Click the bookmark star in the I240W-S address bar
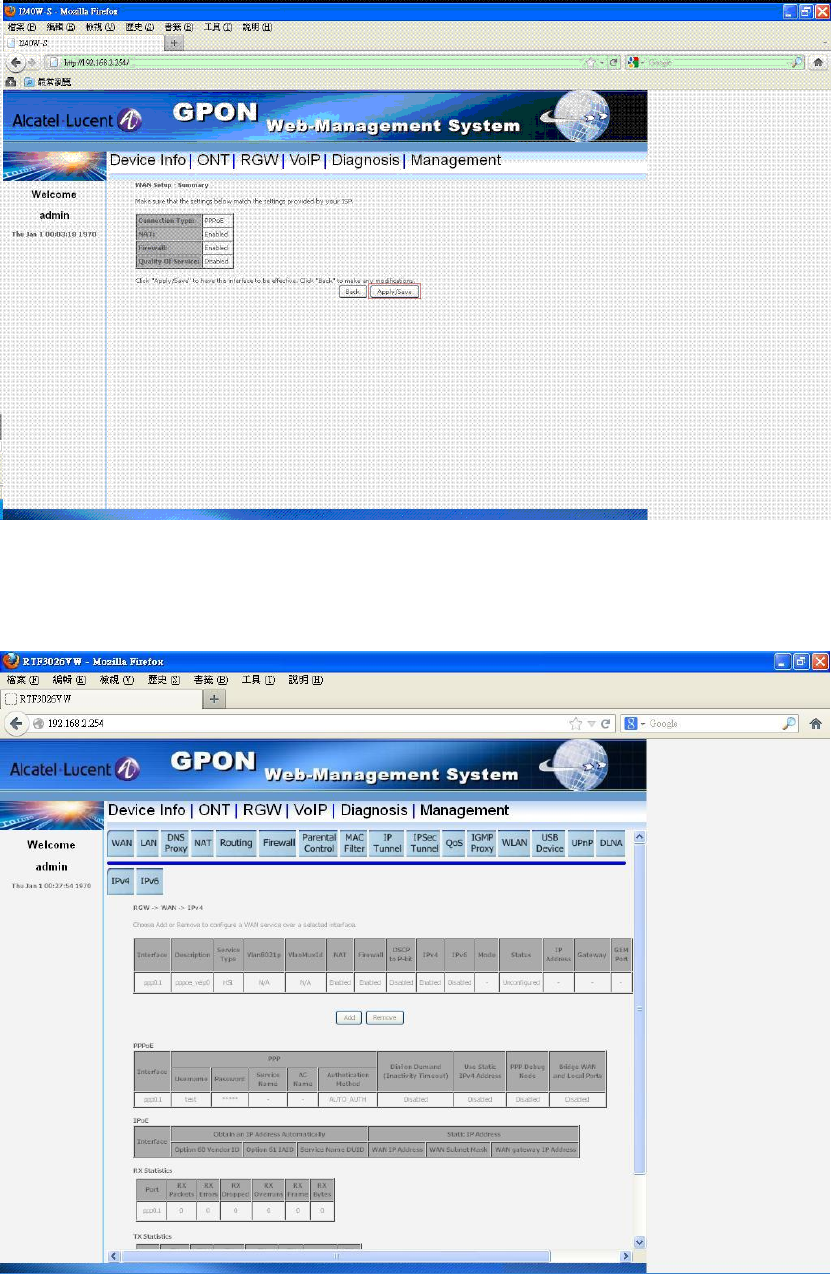 tap(590, 62)
